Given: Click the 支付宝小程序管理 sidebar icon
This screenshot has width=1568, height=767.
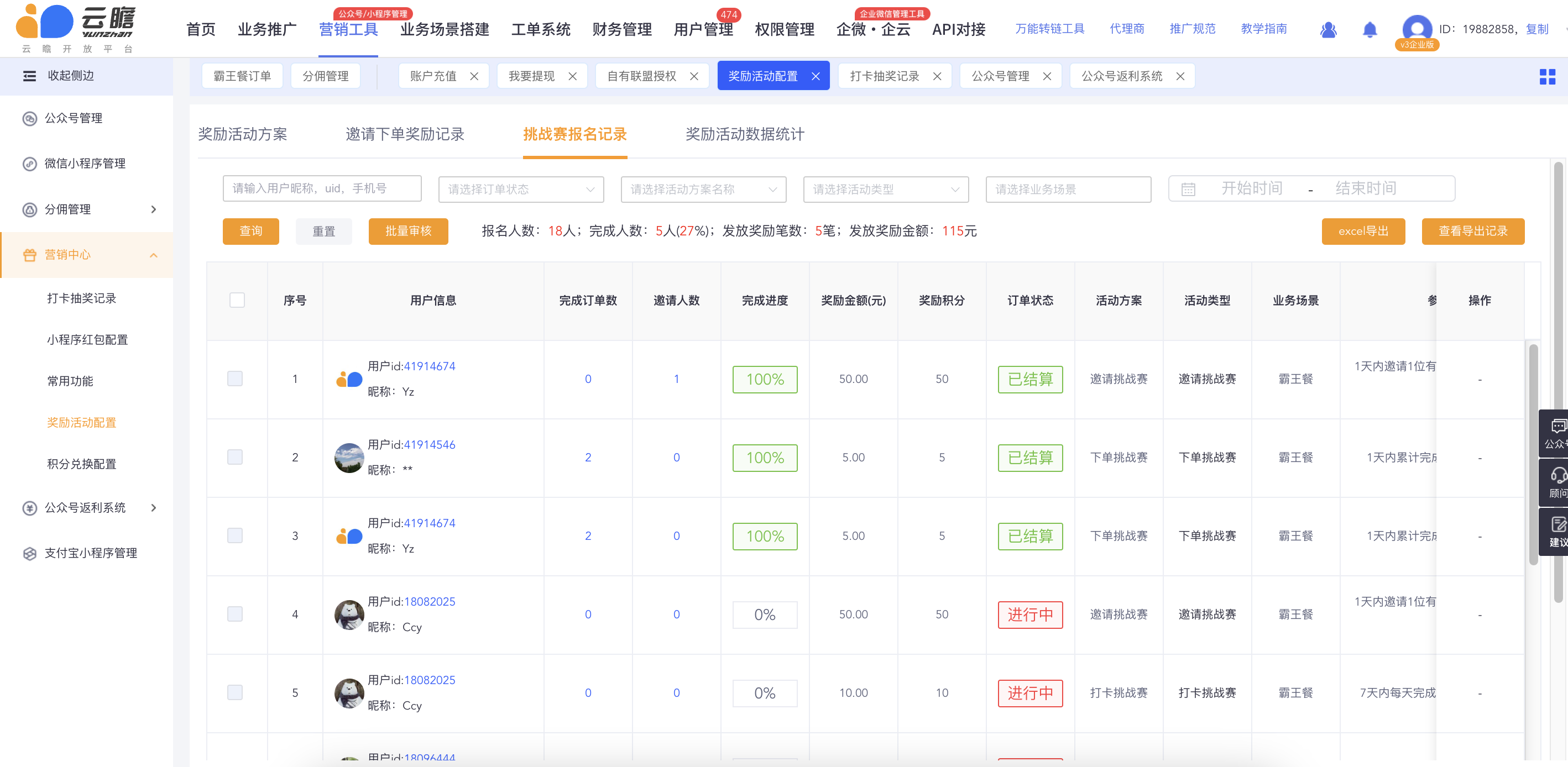Looking at the screenshot, I should (x=29, y=554).
